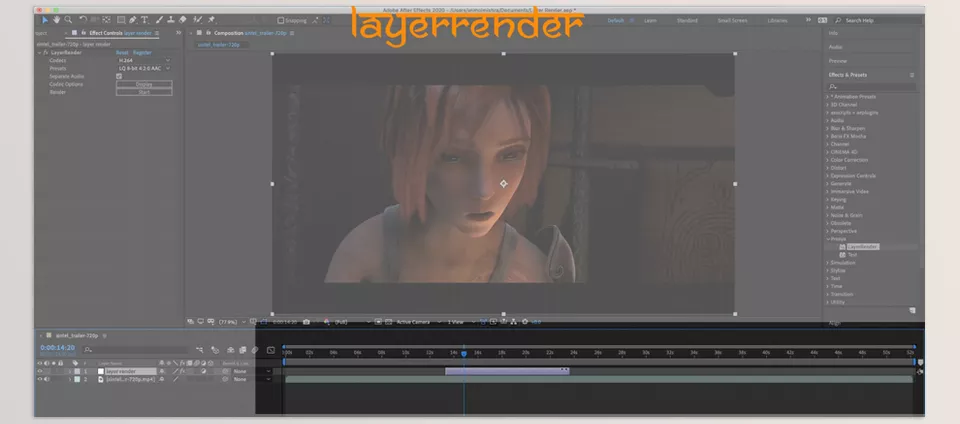Viewport: 960px width, 424px height.
Task: Select the Test effect in presets list
Action: [852, 255]
